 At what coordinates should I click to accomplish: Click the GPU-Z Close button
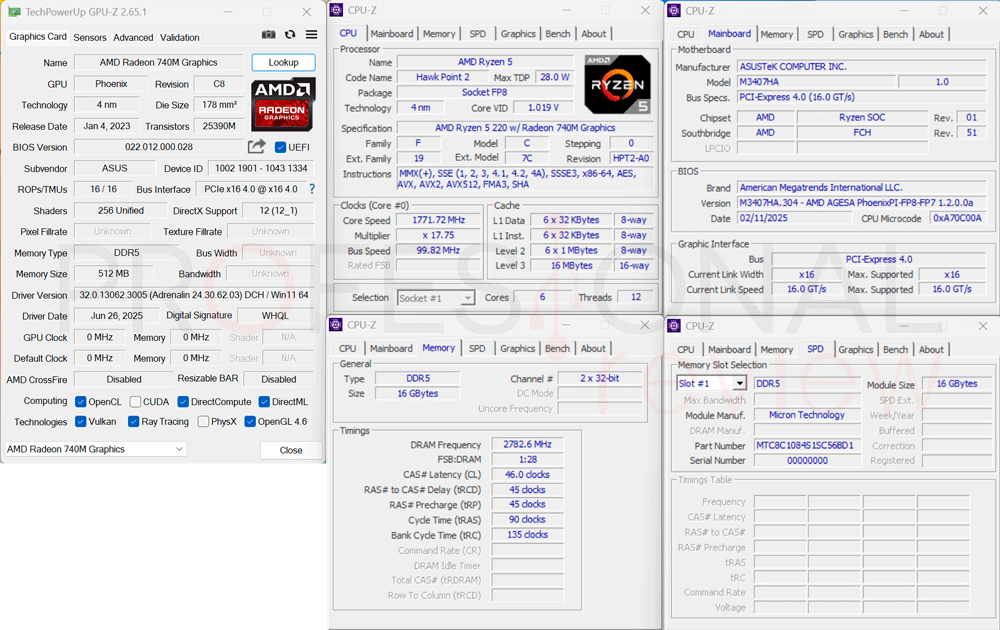point(291,450)
